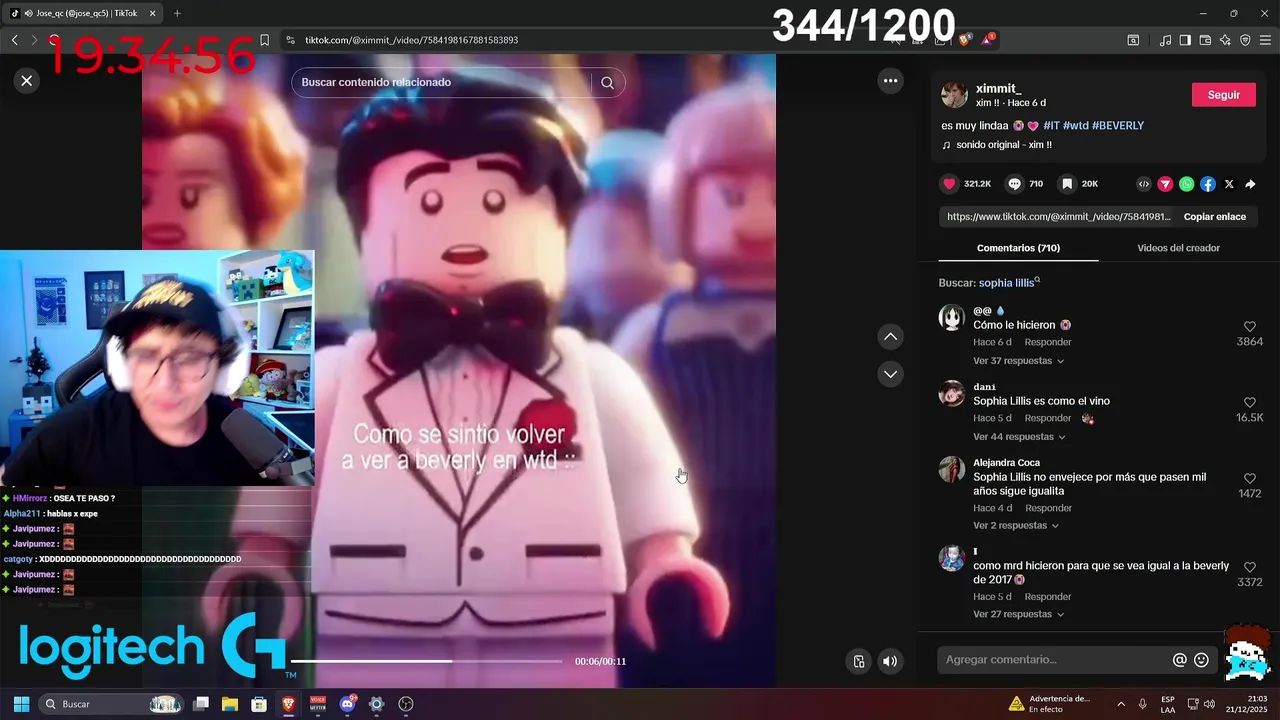Go back with browser back arrow
This screenshot has width=1280, height=720.
pos(14,40)
